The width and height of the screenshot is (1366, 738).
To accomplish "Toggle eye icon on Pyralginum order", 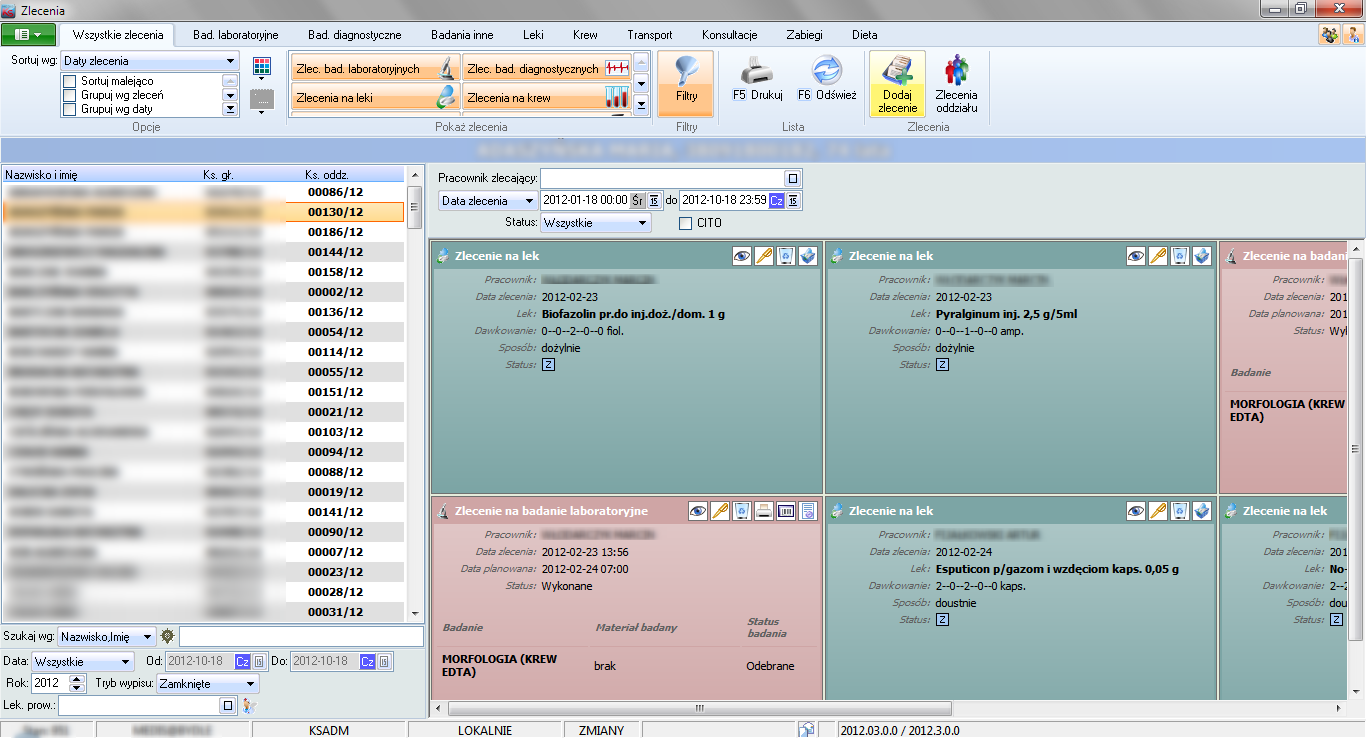I will [x=1135, y=256].
